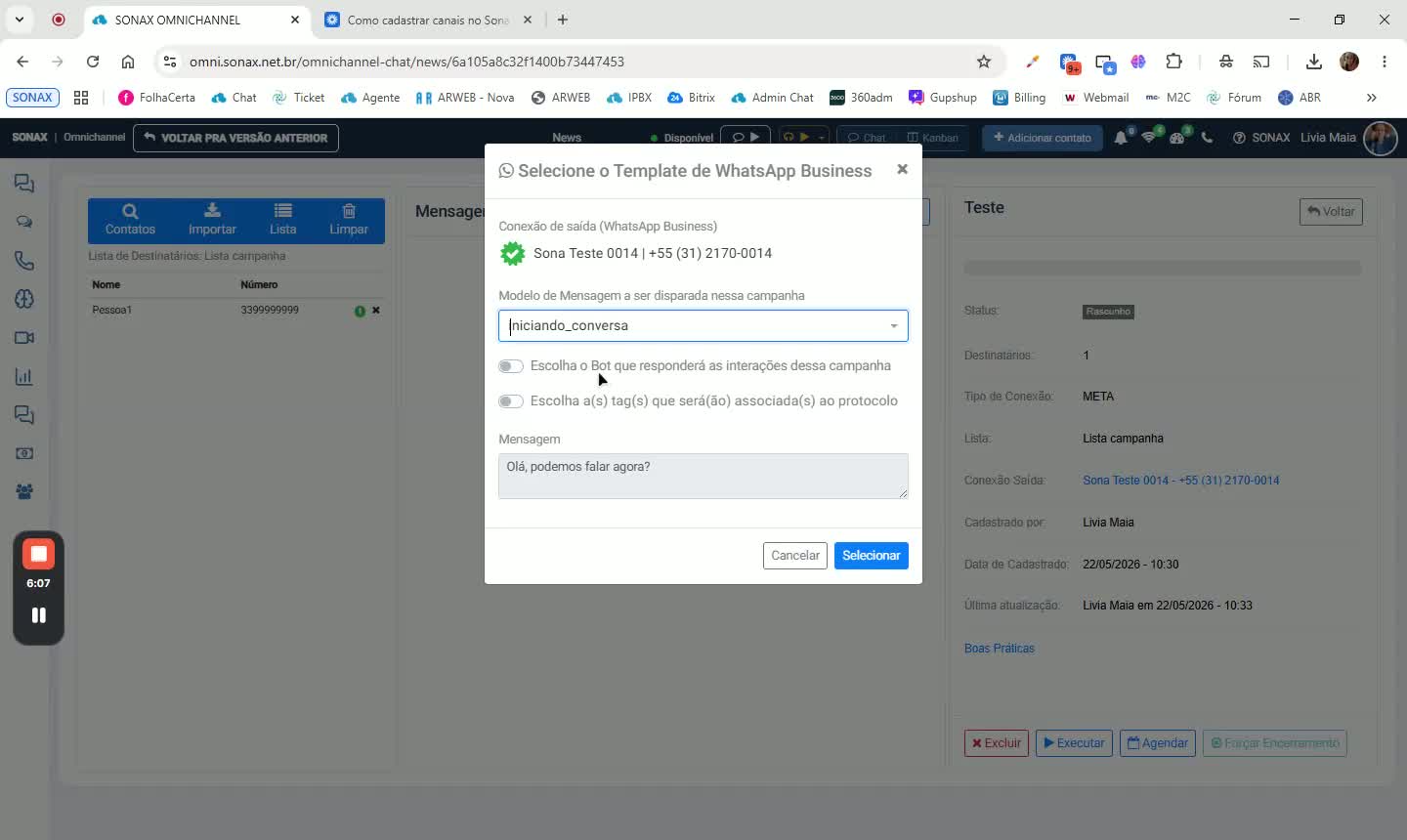1407x840 pixels.
Task: Open the bar chart reports icon
Action: click(x=24, y=377)
